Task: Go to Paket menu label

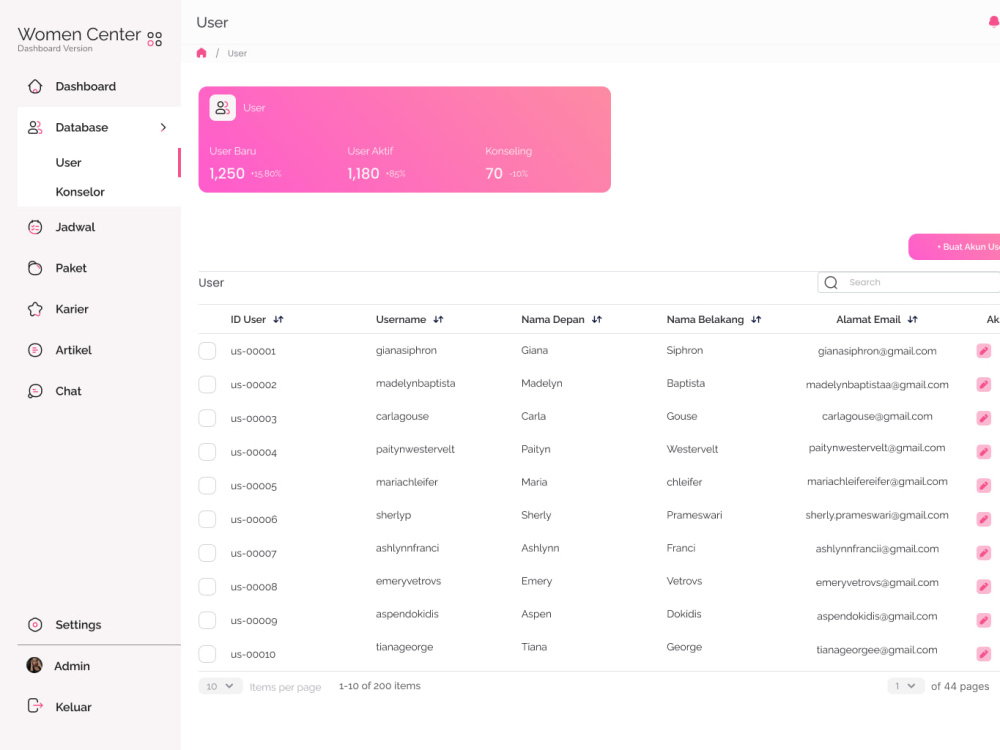Action: click(71, 268)
